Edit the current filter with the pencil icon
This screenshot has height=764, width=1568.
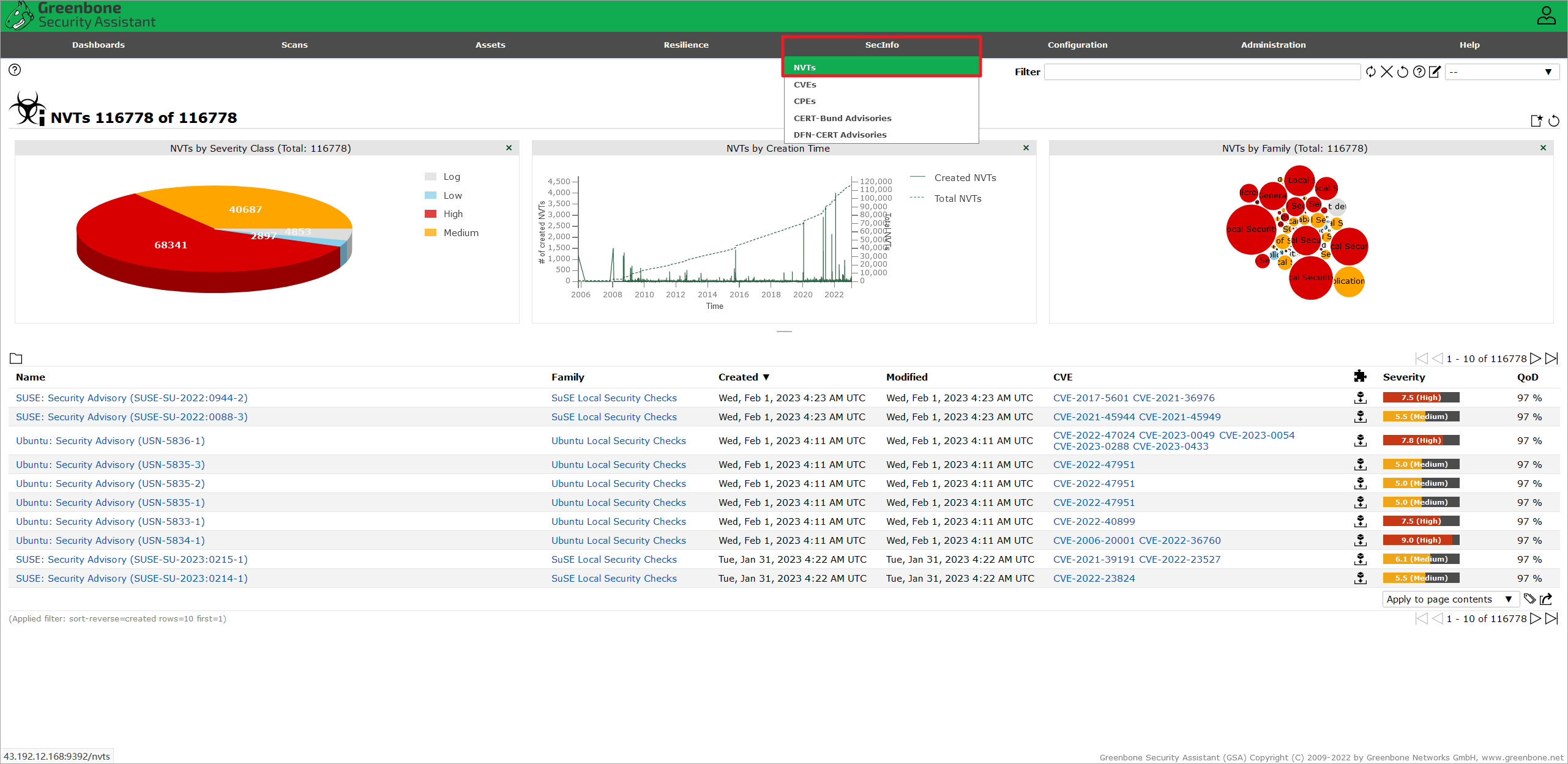click(1434, 72)
